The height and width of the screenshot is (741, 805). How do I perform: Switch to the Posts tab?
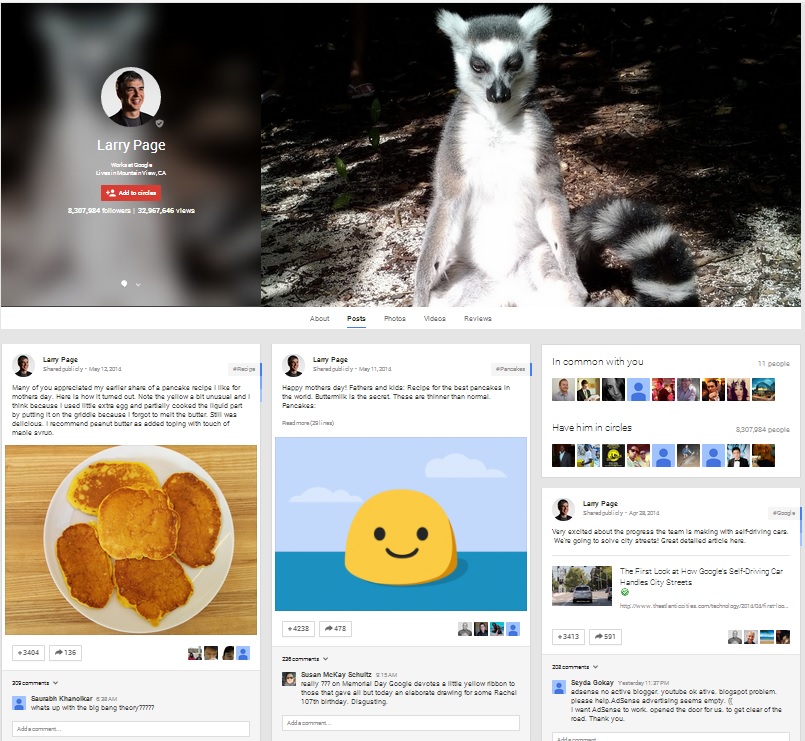[356, 318]
